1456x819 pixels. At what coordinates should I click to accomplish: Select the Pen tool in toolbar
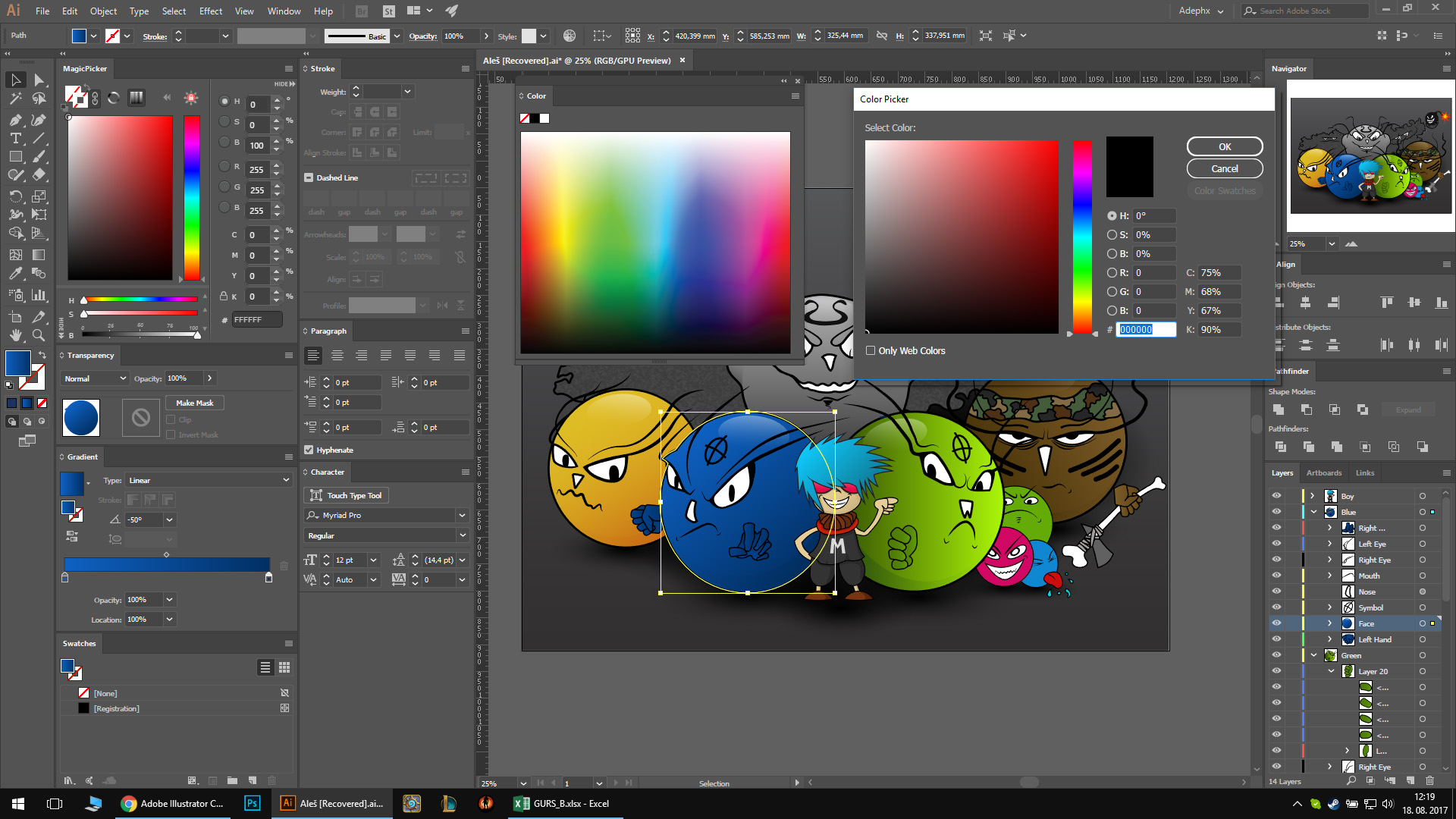pos(14,120)
